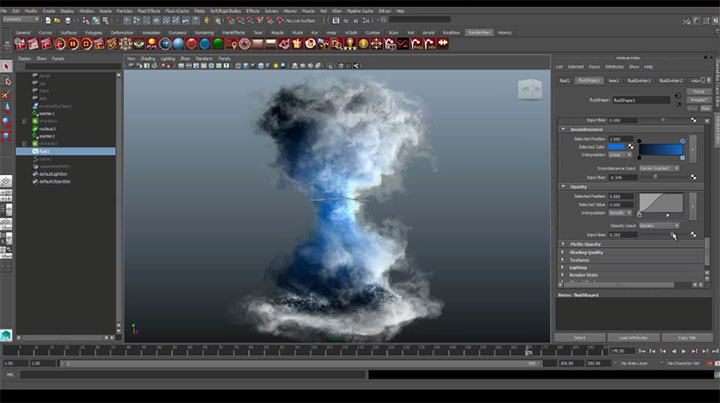Click the pause-symbol RenderMan shelf icon
This screenshot has width=720, height=403.
(x=73, y=44)
